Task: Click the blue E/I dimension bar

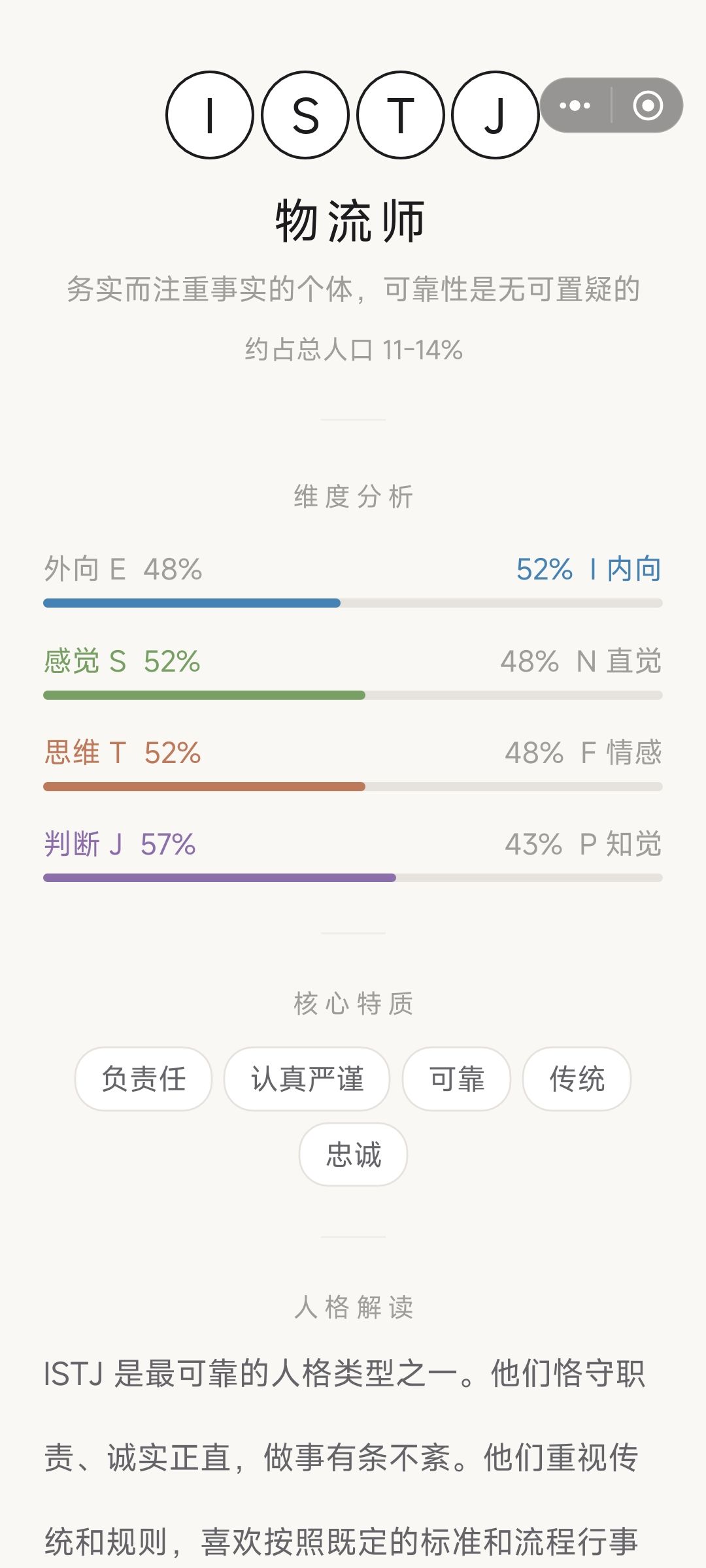Action: click(353, 603)
